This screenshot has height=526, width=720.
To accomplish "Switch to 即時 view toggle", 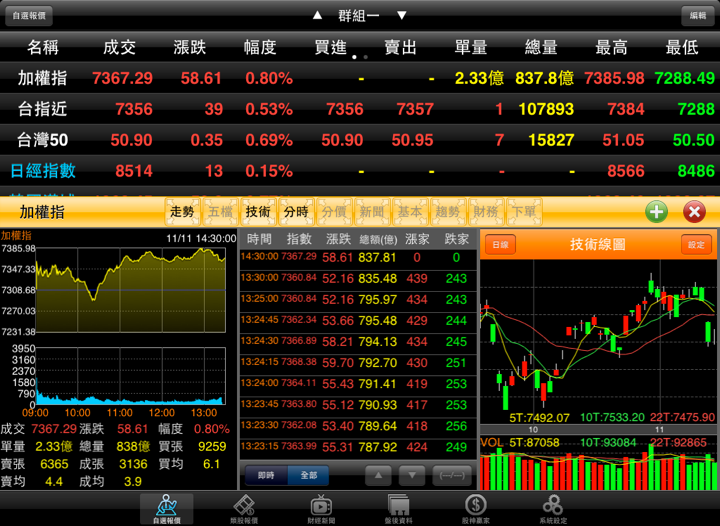I will pos(266,476).
